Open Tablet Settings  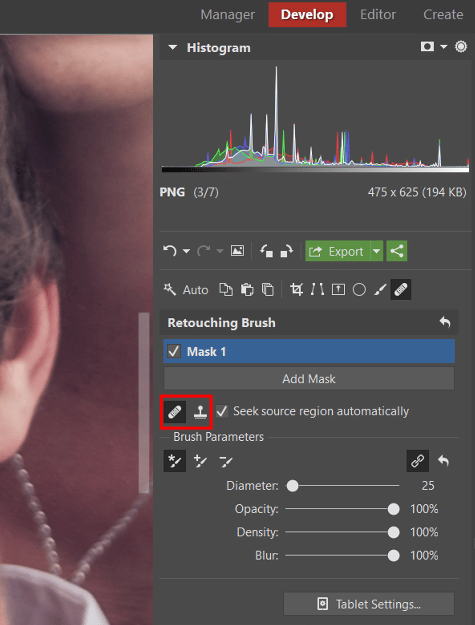pos(369,604)
